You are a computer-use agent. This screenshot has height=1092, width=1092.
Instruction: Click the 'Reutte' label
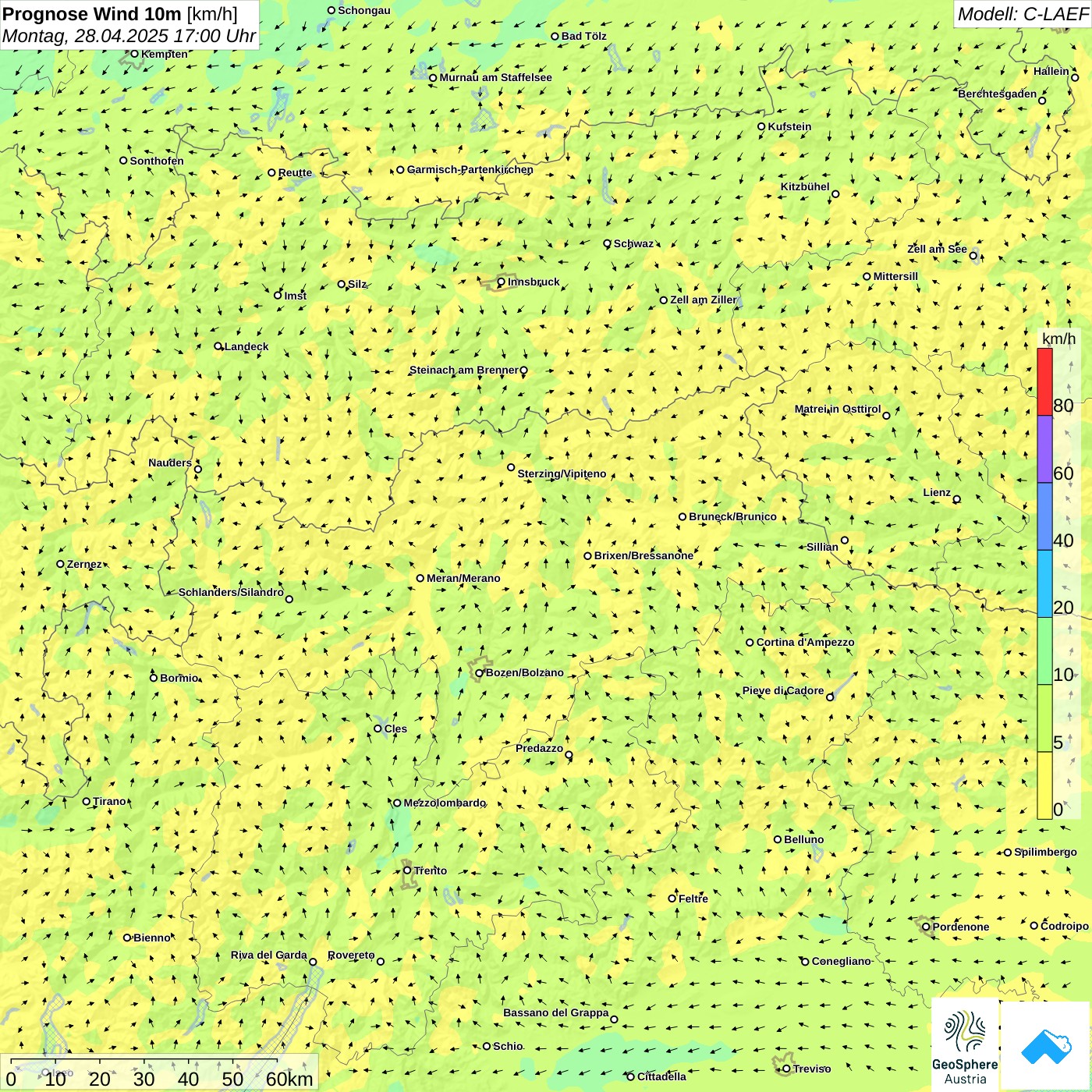point(295,172)
